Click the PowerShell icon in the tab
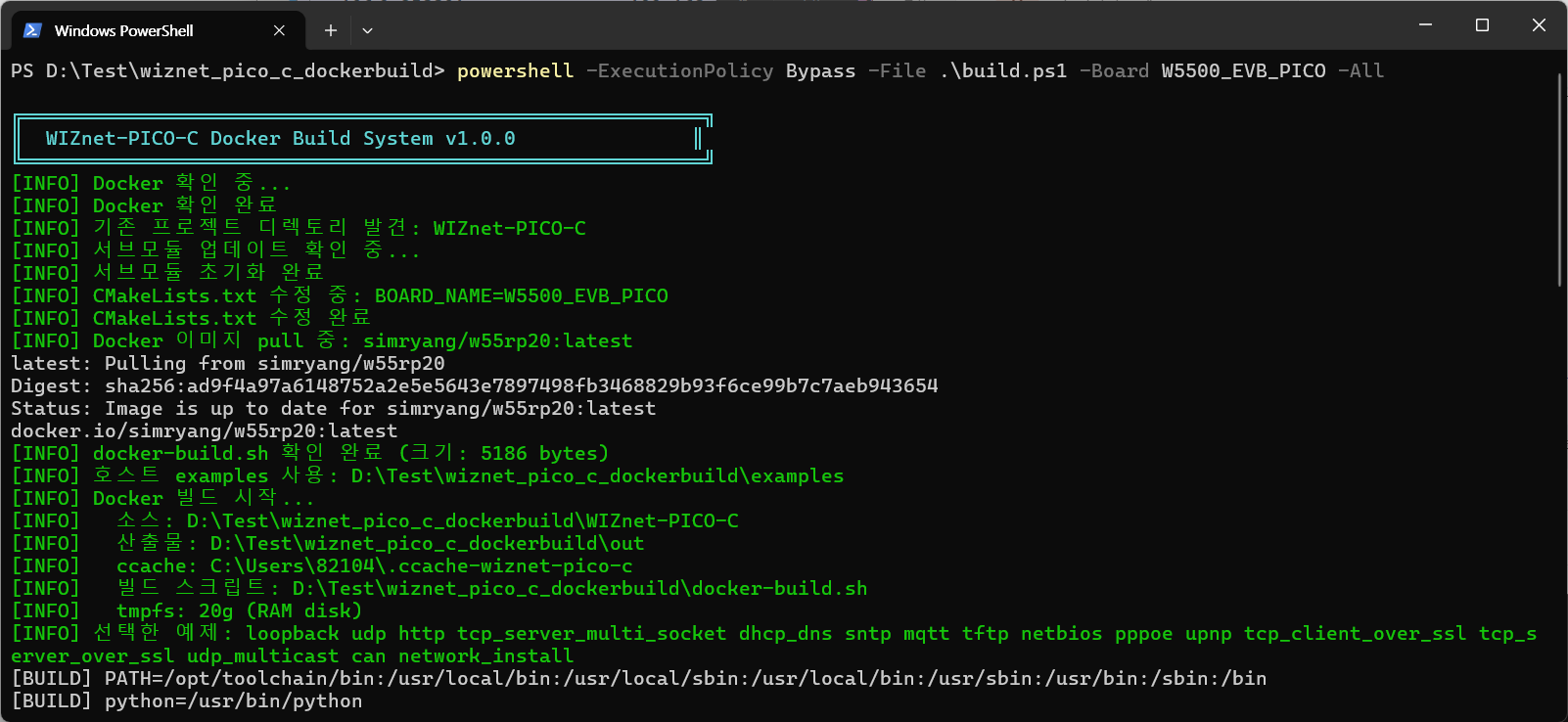The height and width of the screenshot is (722, 1568). pos(32,30)
